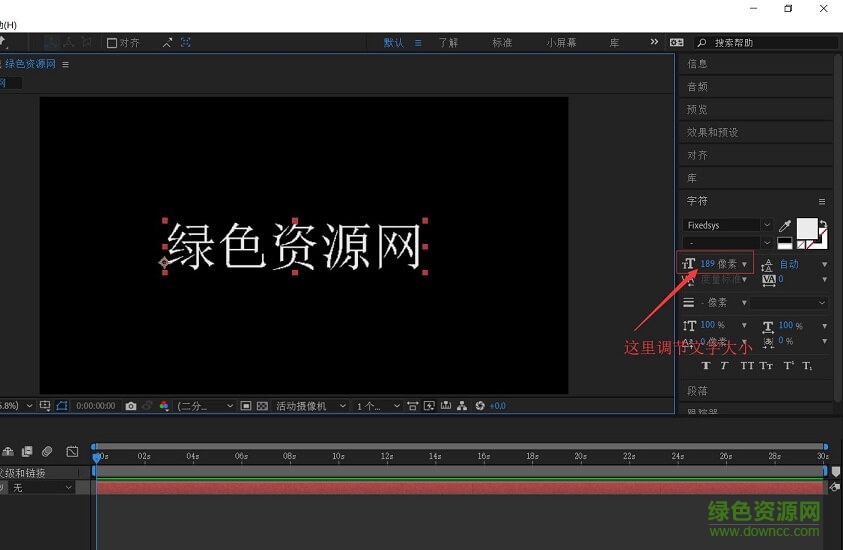843x550 pixels.
Task: Click the search magnifier icon
Action: point(702,42)
